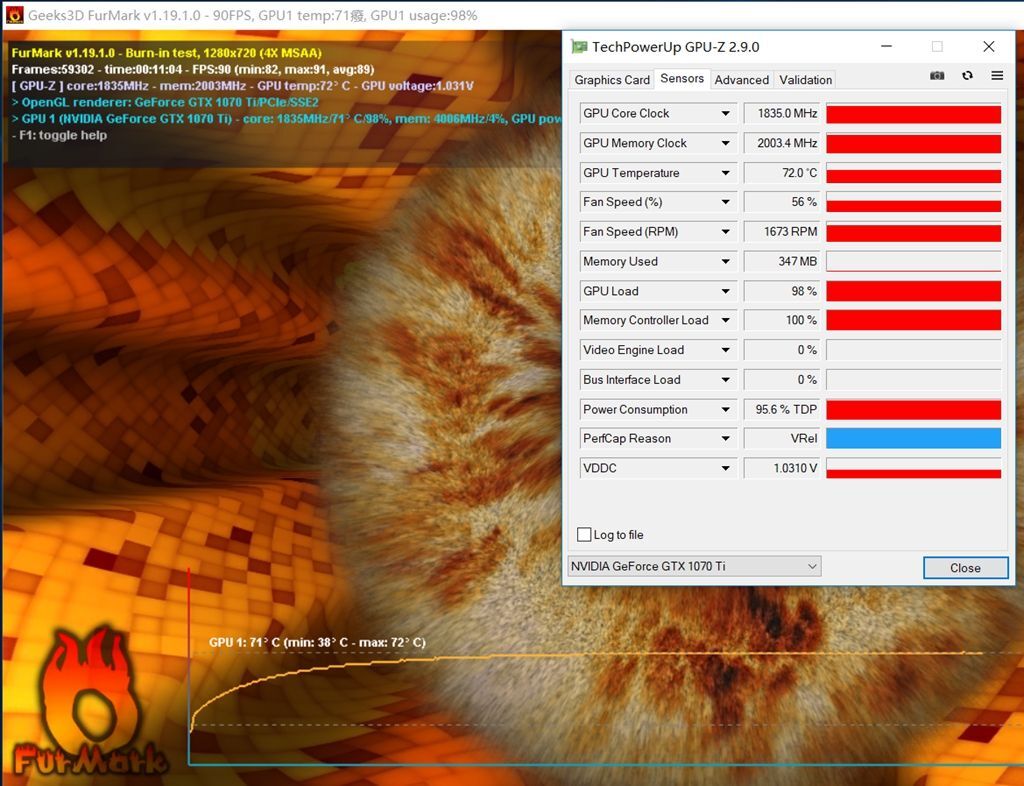Click the 72.0 °C temperature value
Image resolution: width=1024 pixels, height=786 pixels.
pyautogui.click(x=781, y=173)
